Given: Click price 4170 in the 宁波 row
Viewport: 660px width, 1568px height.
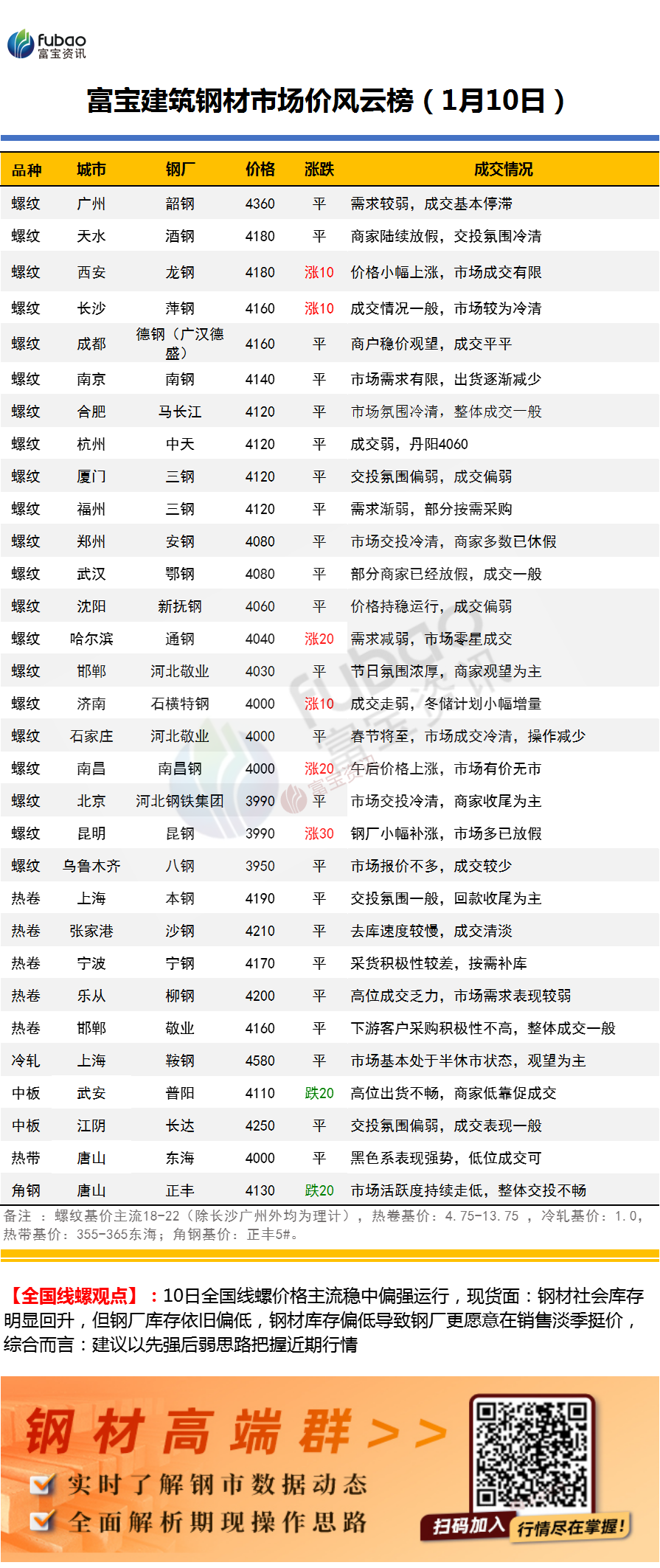Looking at the screenshot, I should coord(260,963).
